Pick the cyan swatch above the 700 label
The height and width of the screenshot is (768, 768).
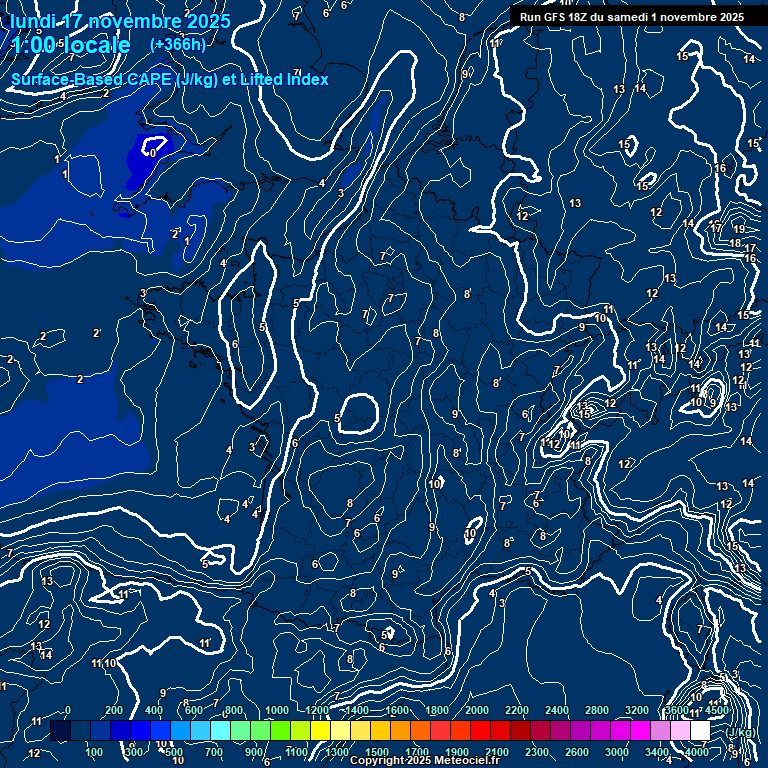[x=220, y=730]
